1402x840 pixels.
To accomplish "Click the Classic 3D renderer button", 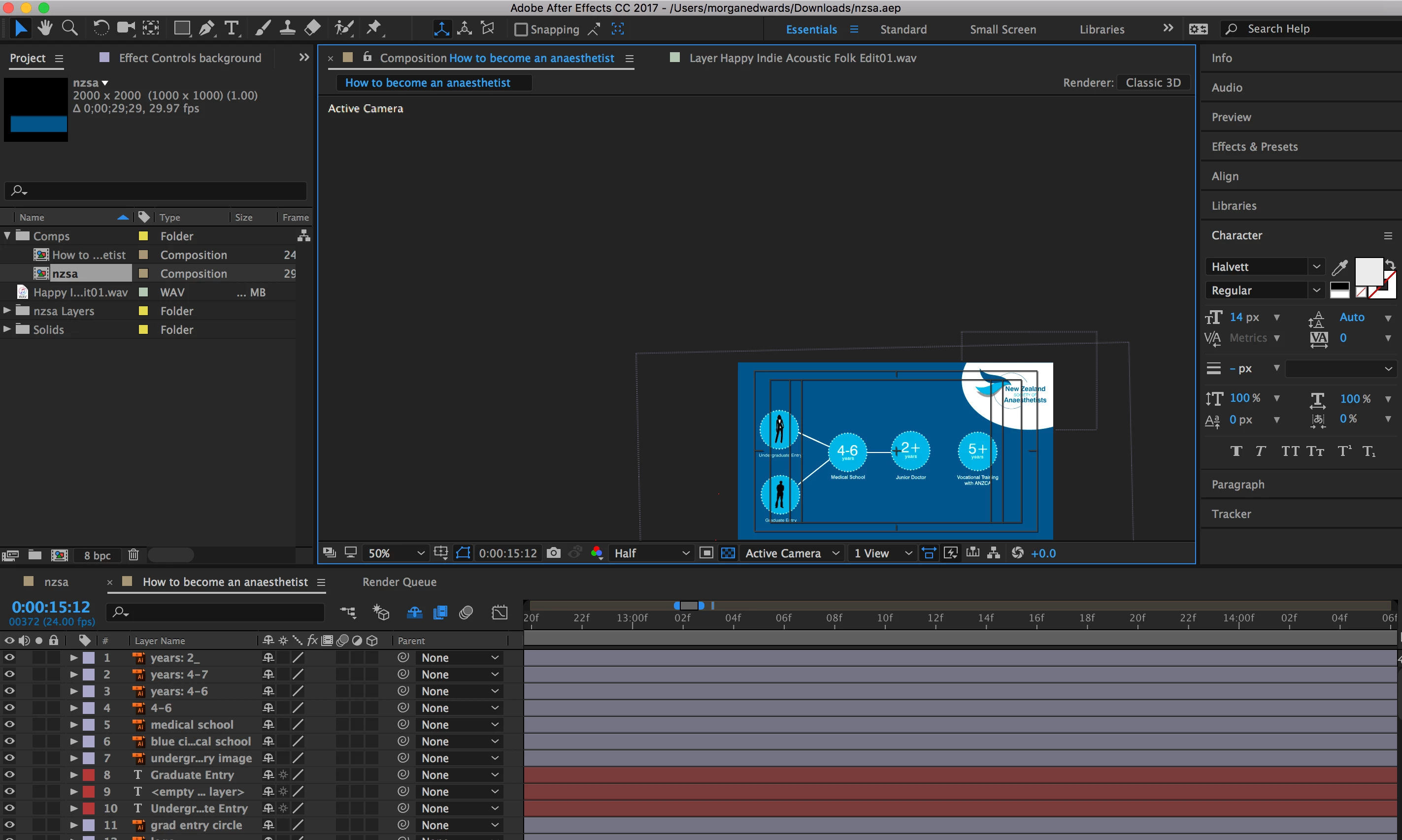I will (1153, 83).
